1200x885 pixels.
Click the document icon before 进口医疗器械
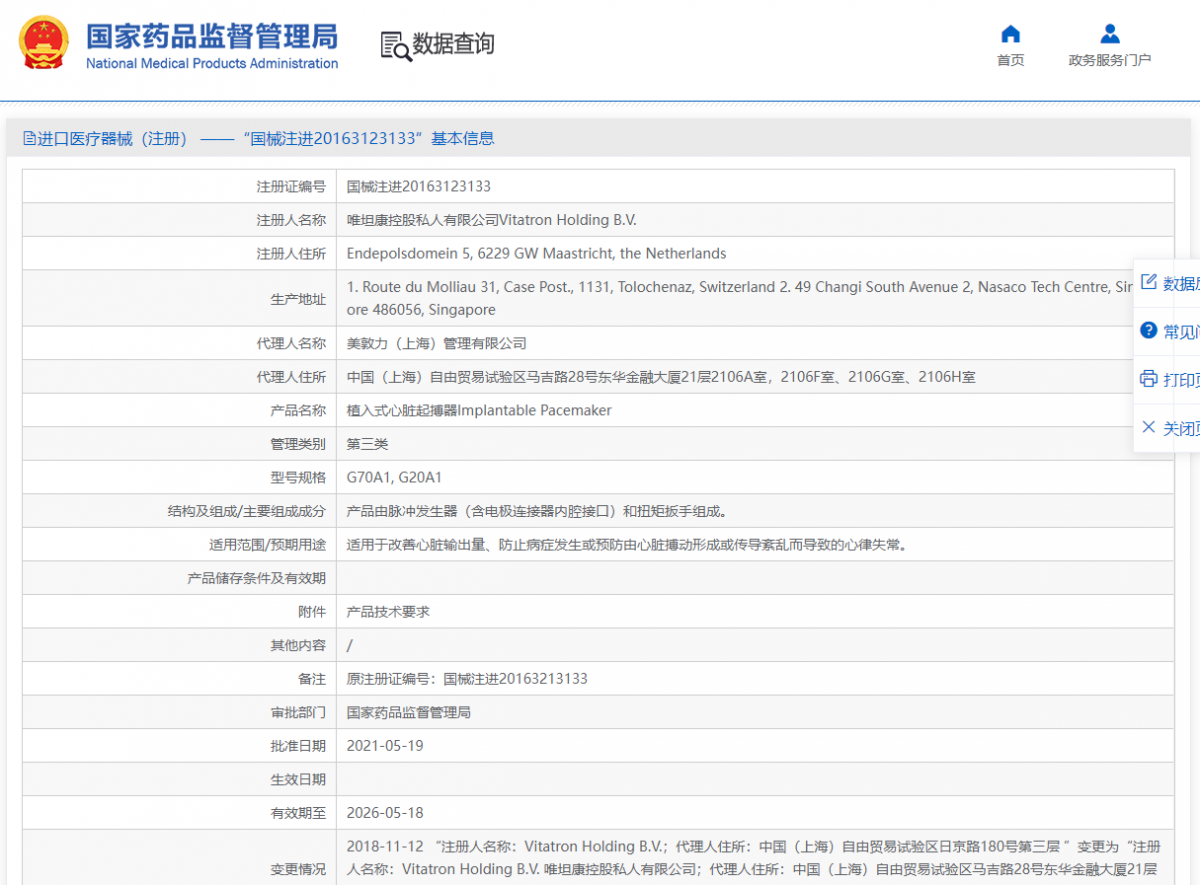tap(29, 139)
